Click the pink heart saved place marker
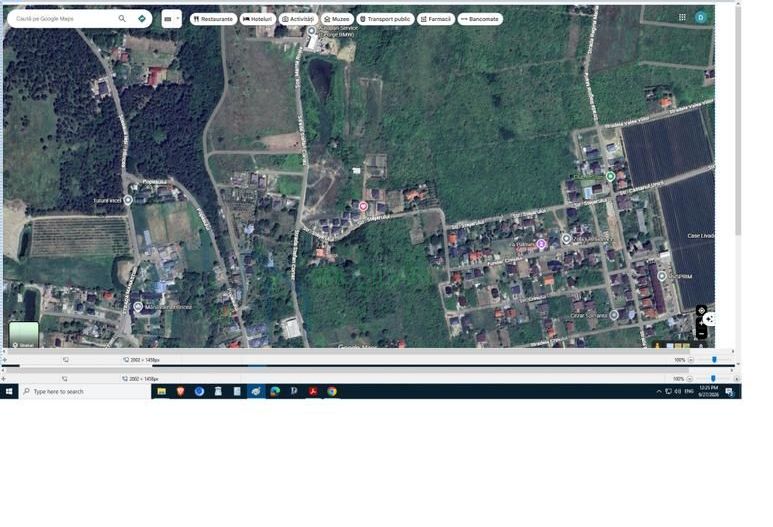 point(363,206)
